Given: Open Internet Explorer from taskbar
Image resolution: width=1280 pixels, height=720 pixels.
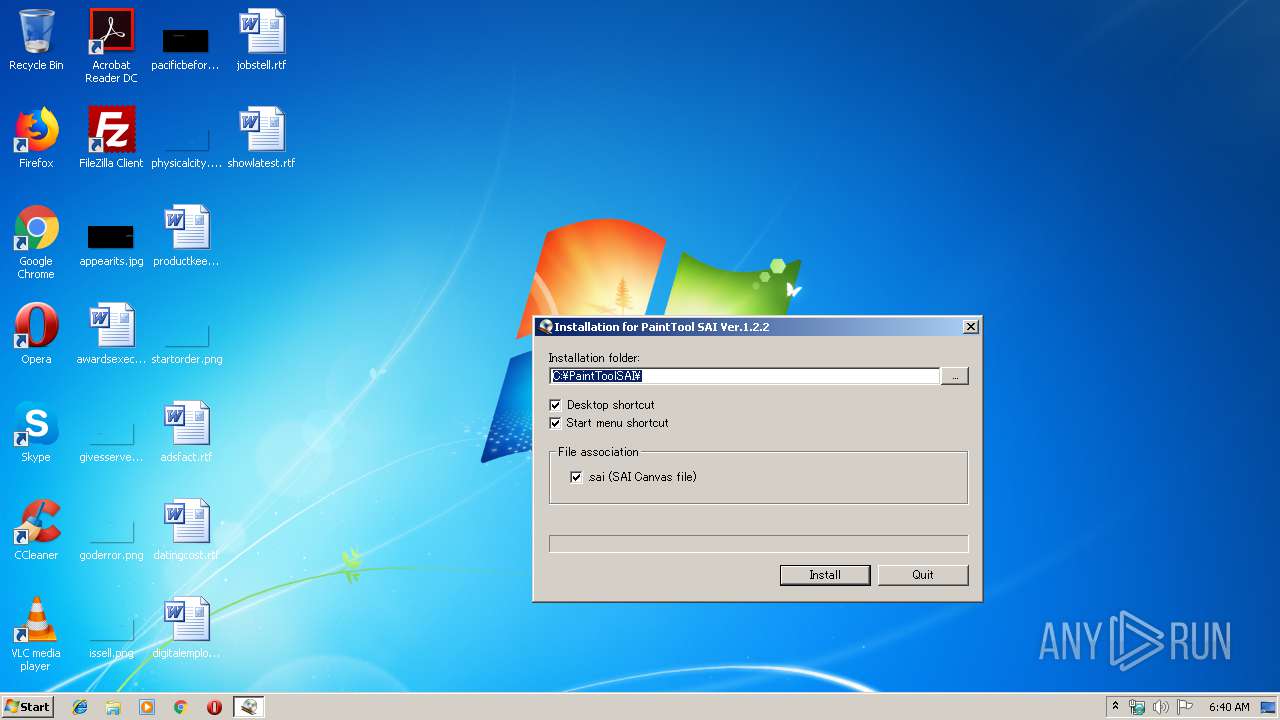Looking at the screenshot, I should [x=80, y=707].
